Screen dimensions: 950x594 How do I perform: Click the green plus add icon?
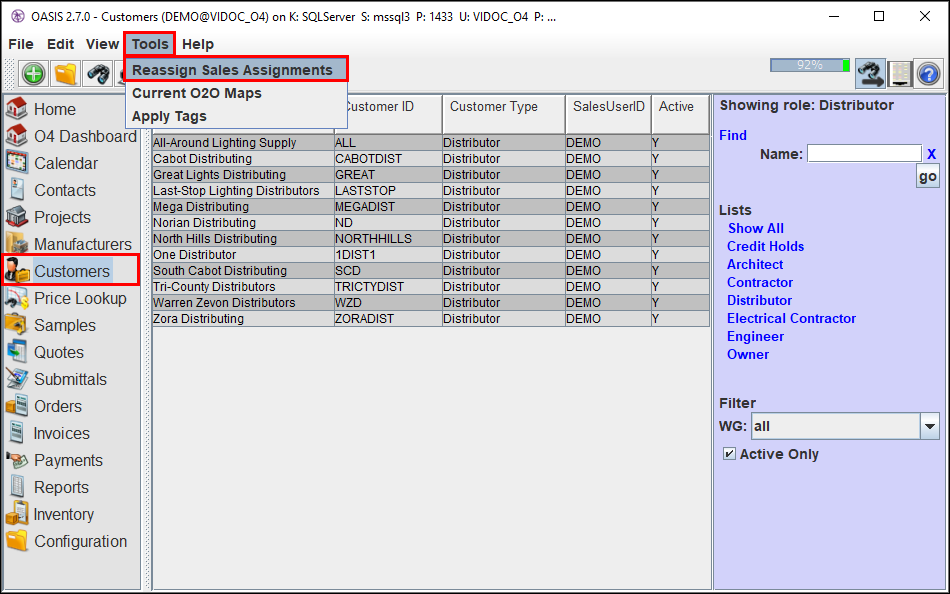33,74
